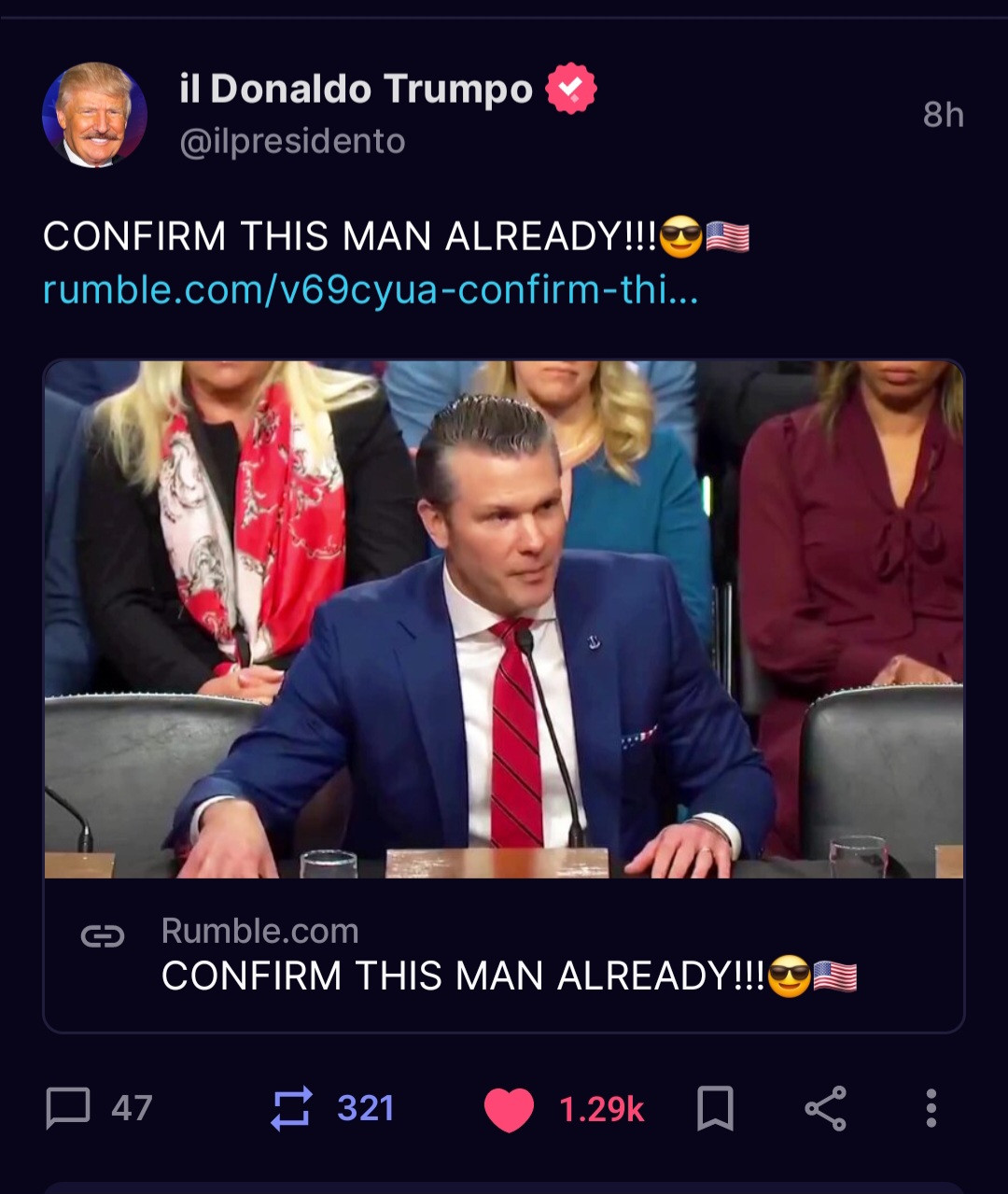Viewport: 1008px width, 1194px height.
Task: Open the @ilpresidento handle
Action: tap(292, 142)
